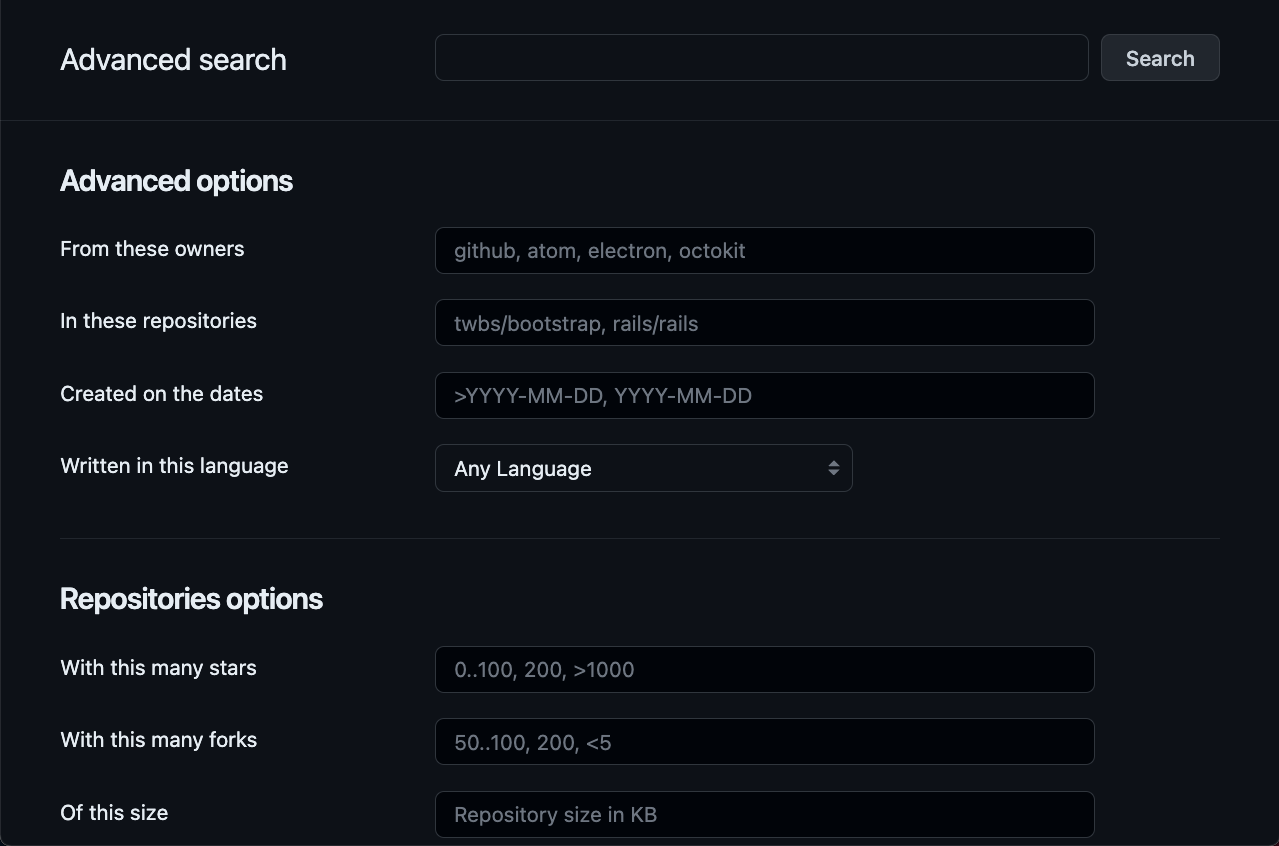Click the stars range input field
Image resolution: width=1279 pixels, height=846 pixels.
tap(764, 669)
